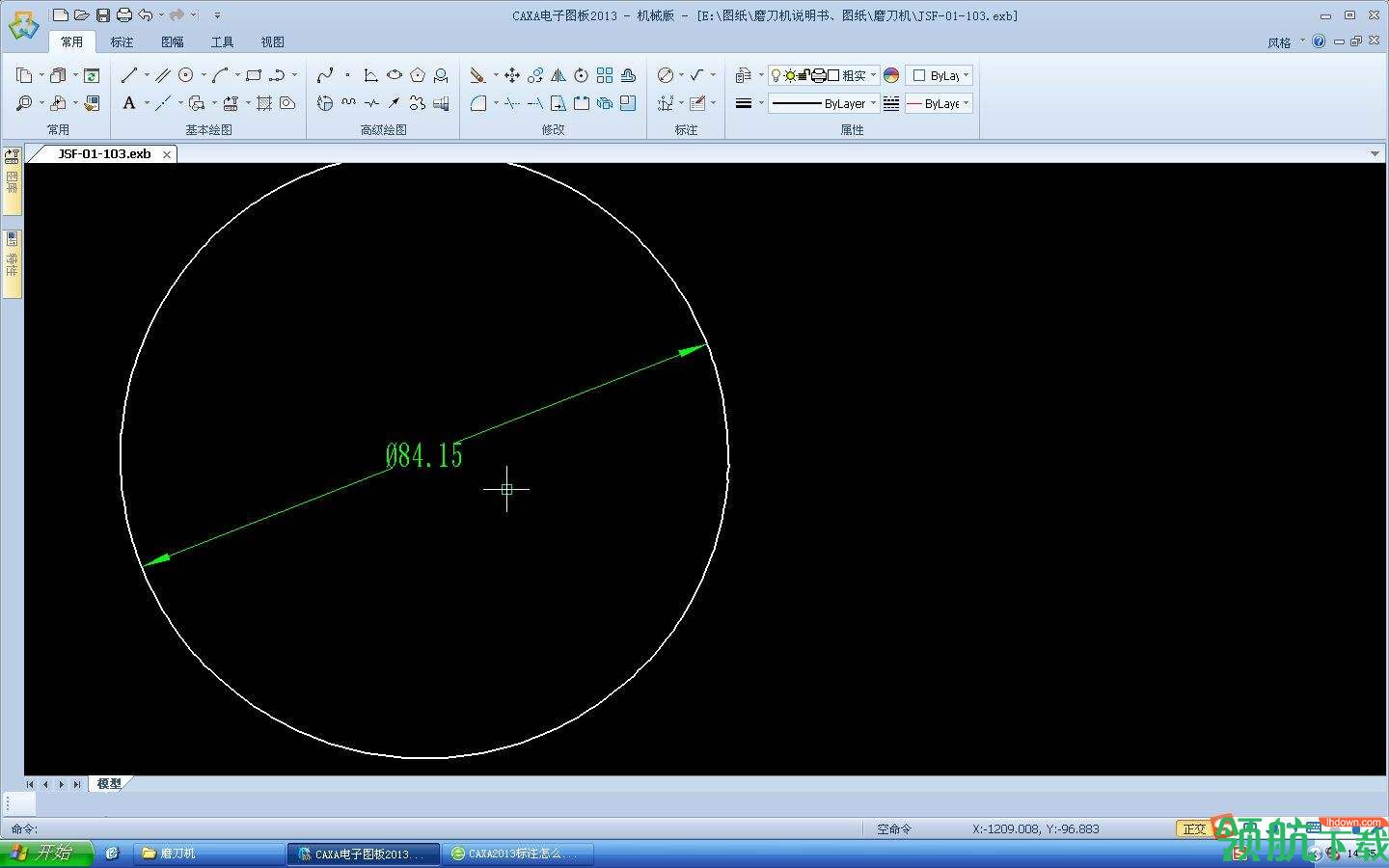The image size is (1389, 868).
Task: Toggle layer print printer icon
Action: (818, 74)
